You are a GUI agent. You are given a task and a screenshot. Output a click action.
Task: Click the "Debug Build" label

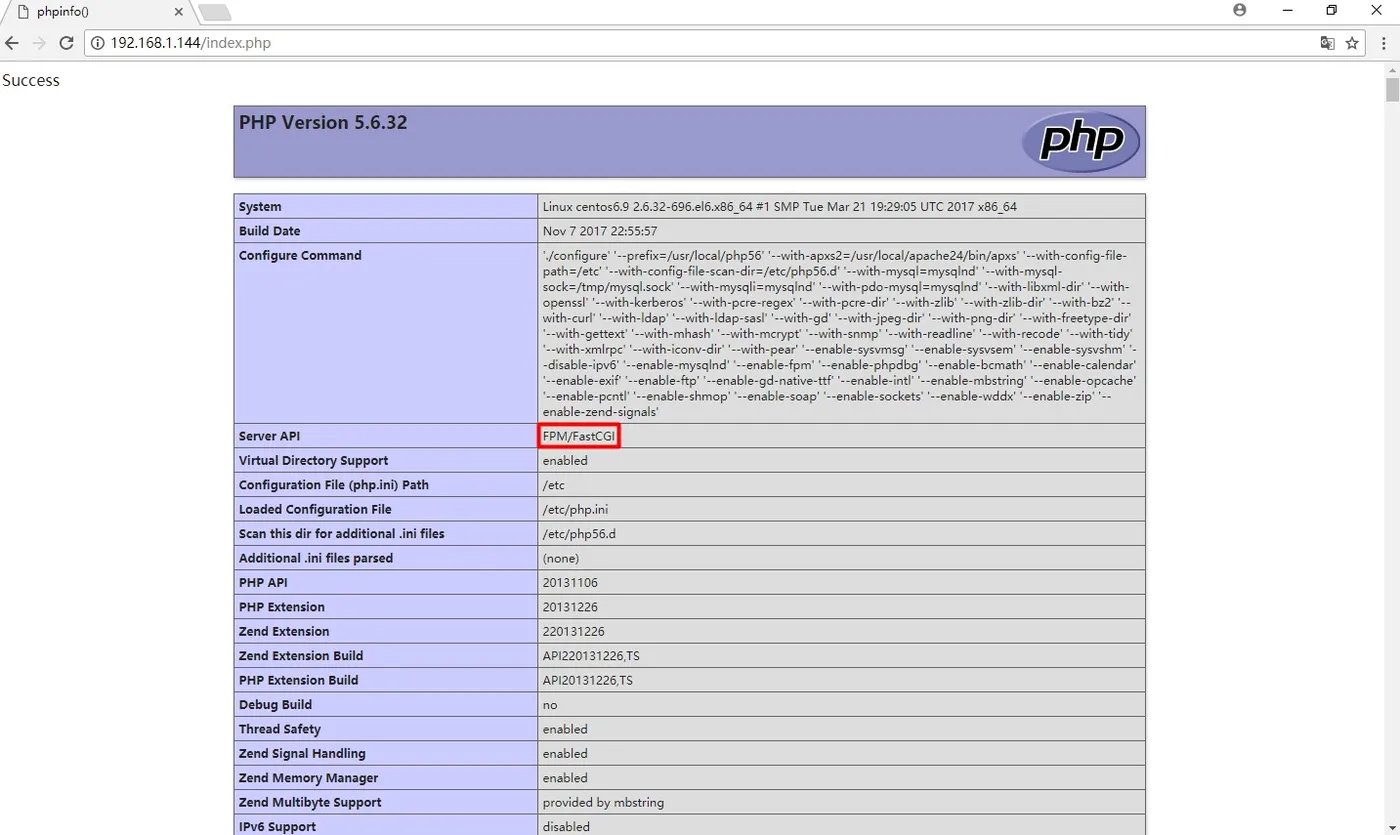[275, 705]
